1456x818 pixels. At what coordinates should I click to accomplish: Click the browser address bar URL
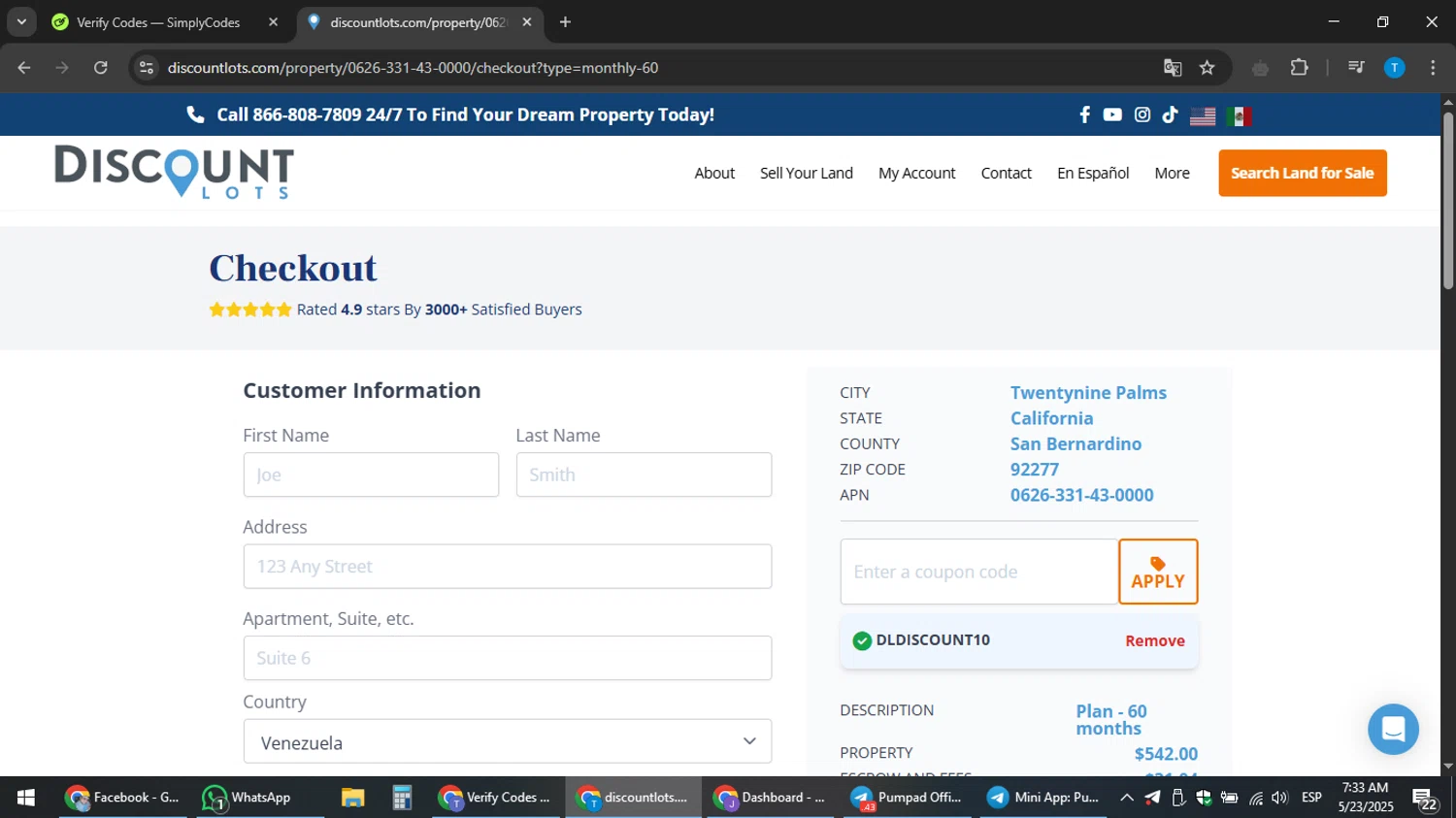click(413, 68)
